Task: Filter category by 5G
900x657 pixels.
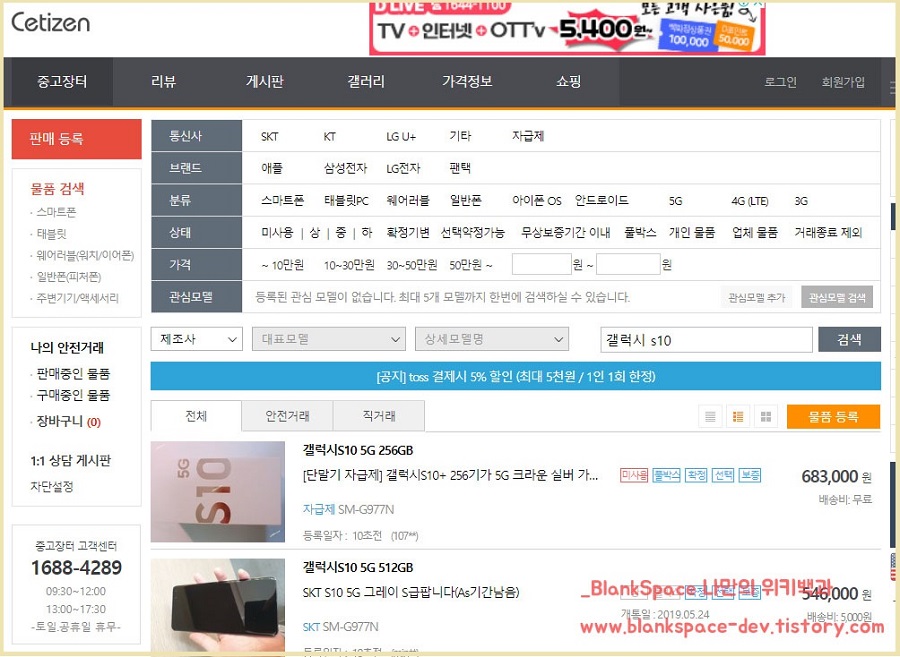Action: coord(676,201)
